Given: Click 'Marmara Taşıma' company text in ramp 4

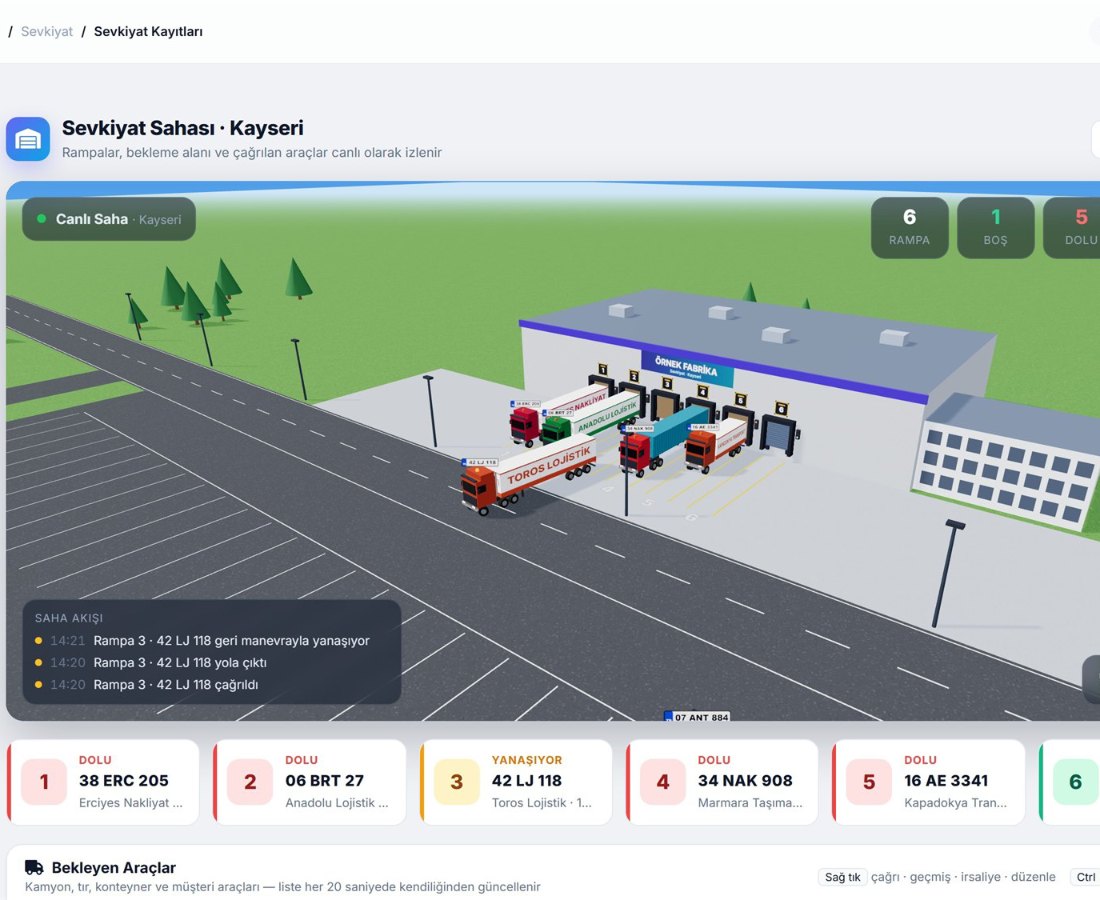Looking at the screenshot, I should 750,802.
